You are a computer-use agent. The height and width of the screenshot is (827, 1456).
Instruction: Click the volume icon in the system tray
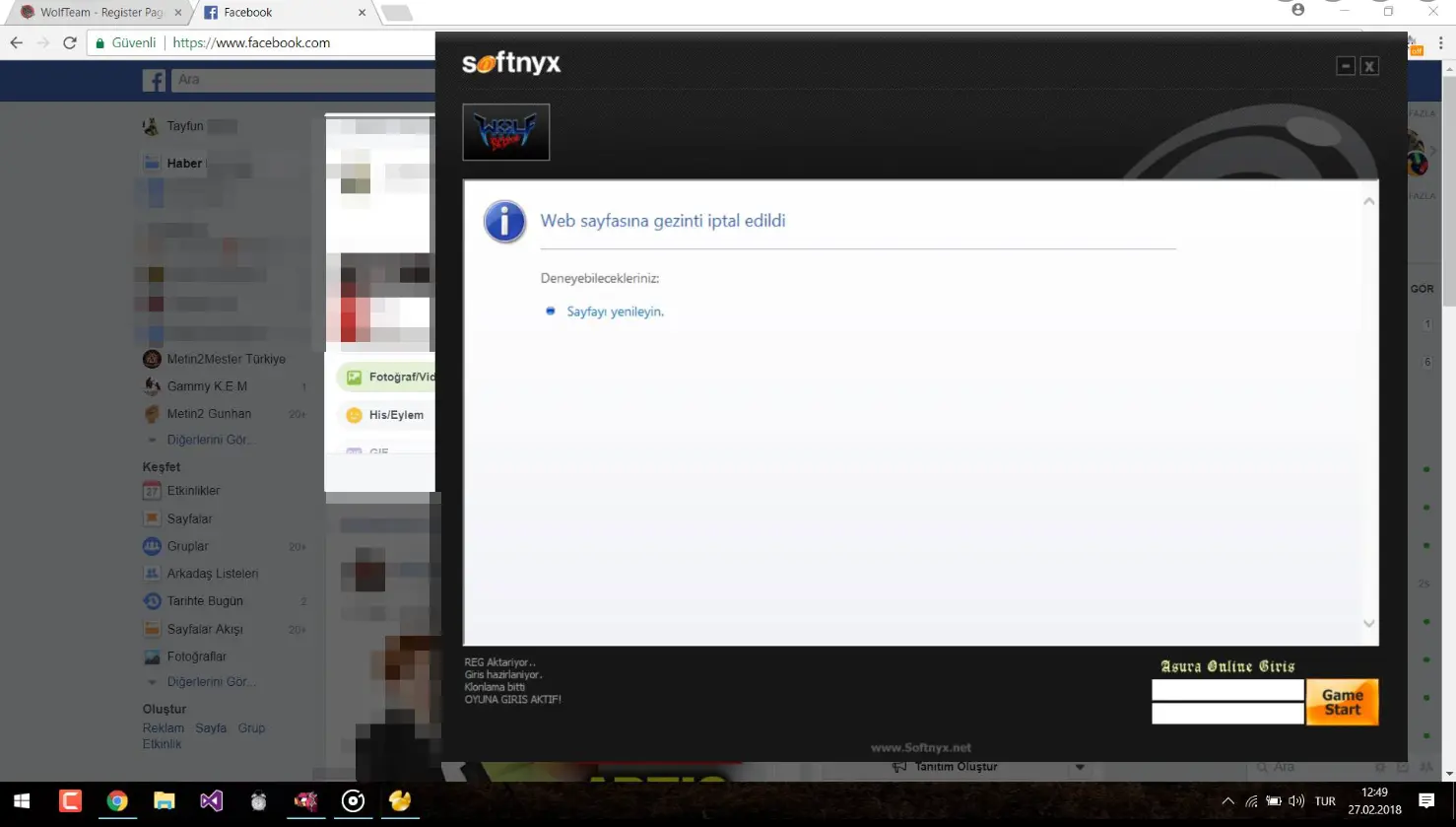click(1296, 801)
